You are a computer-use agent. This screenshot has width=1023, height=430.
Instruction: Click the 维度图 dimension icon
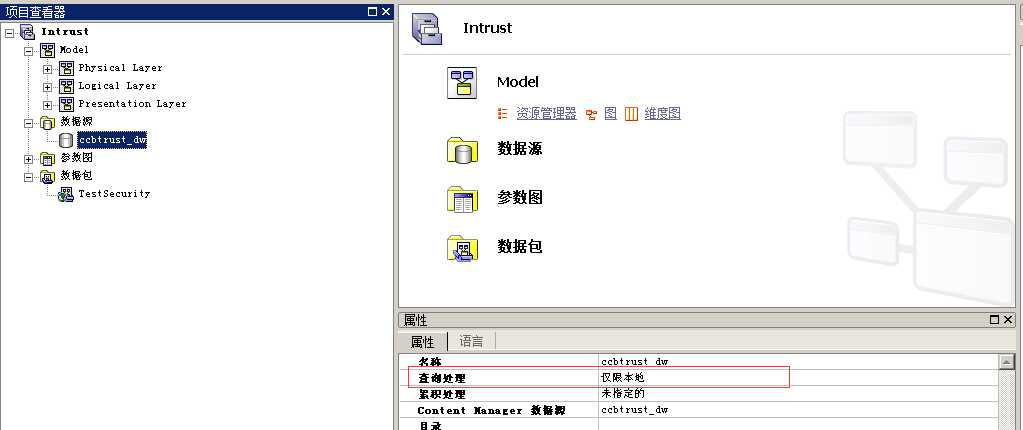click(x=631, y=114)
